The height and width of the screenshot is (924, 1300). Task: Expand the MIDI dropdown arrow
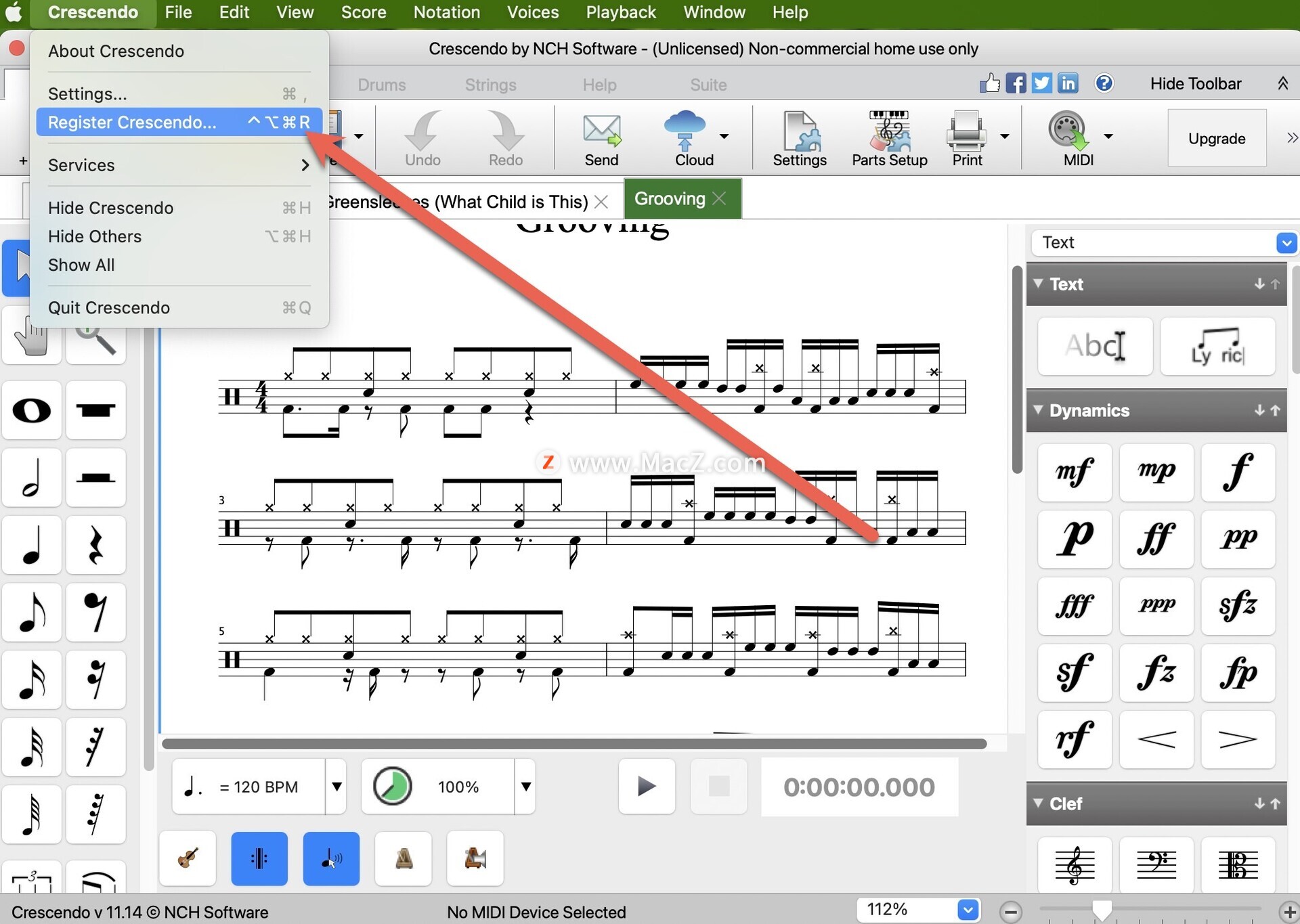coord(1108,136)
